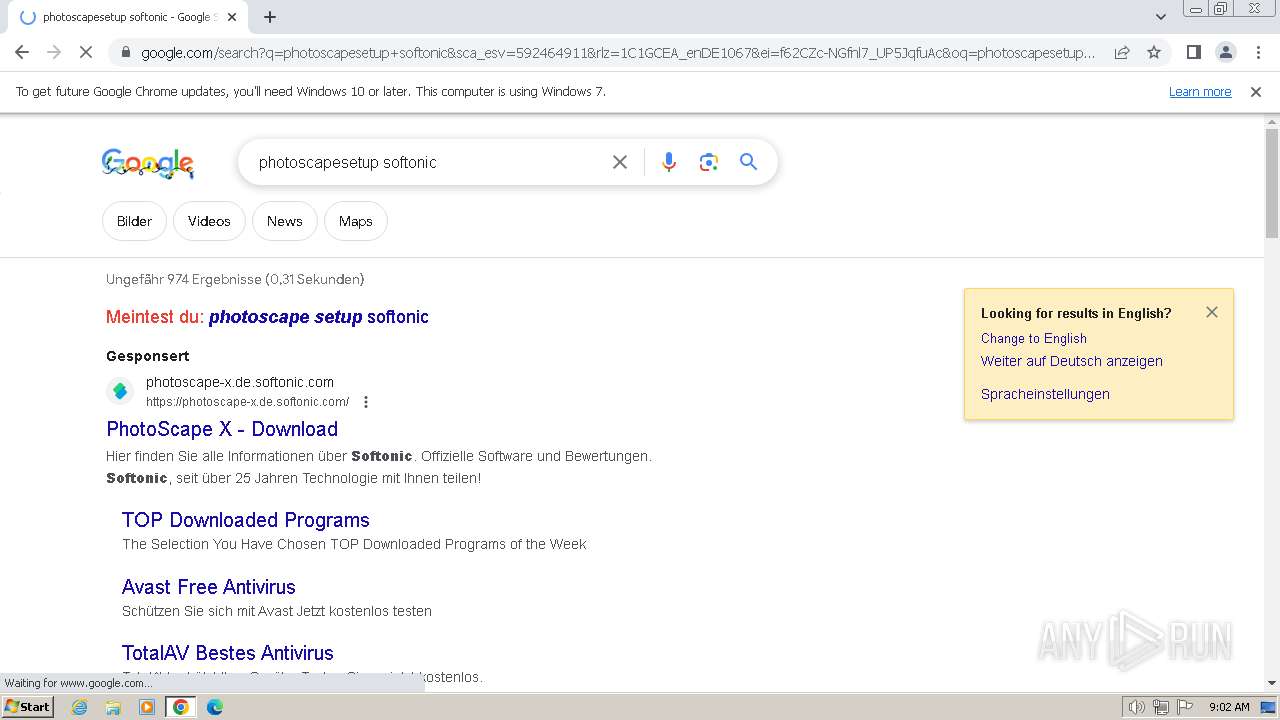1280x720 pixels.
Task: Open sponsored result options menu
Action: (366, 402)
